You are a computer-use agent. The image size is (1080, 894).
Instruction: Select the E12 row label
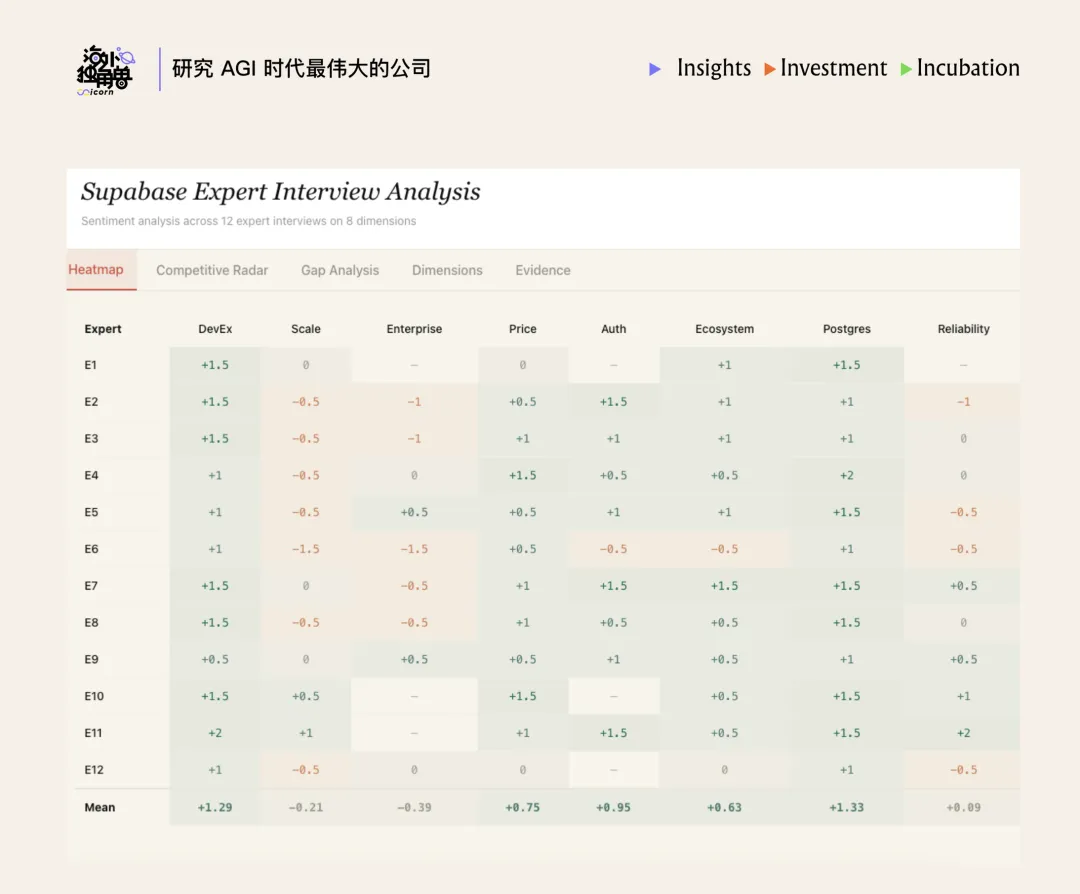pos(94,770)
